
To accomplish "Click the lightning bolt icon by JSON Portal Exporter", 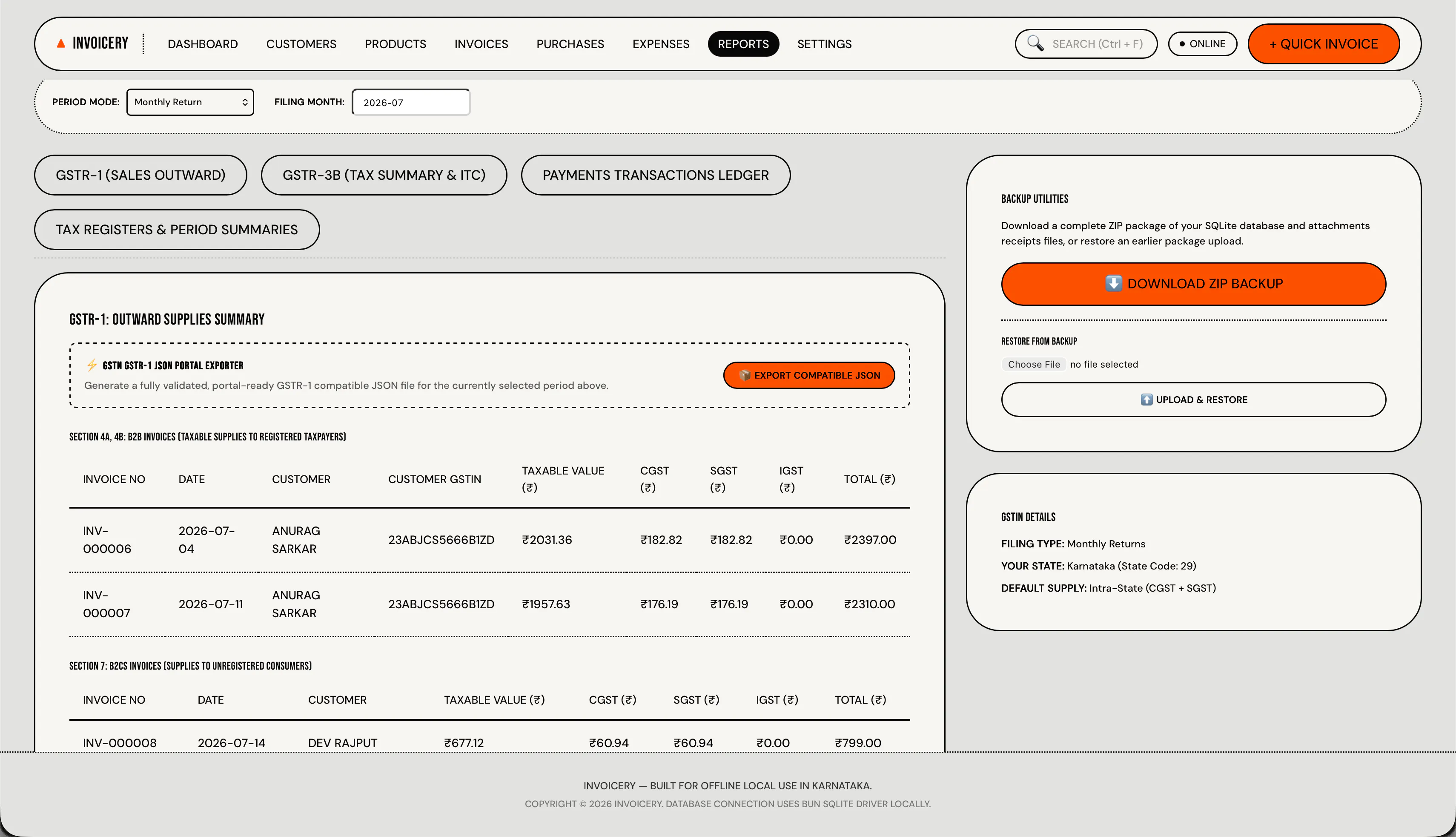I will coord(92,365).
